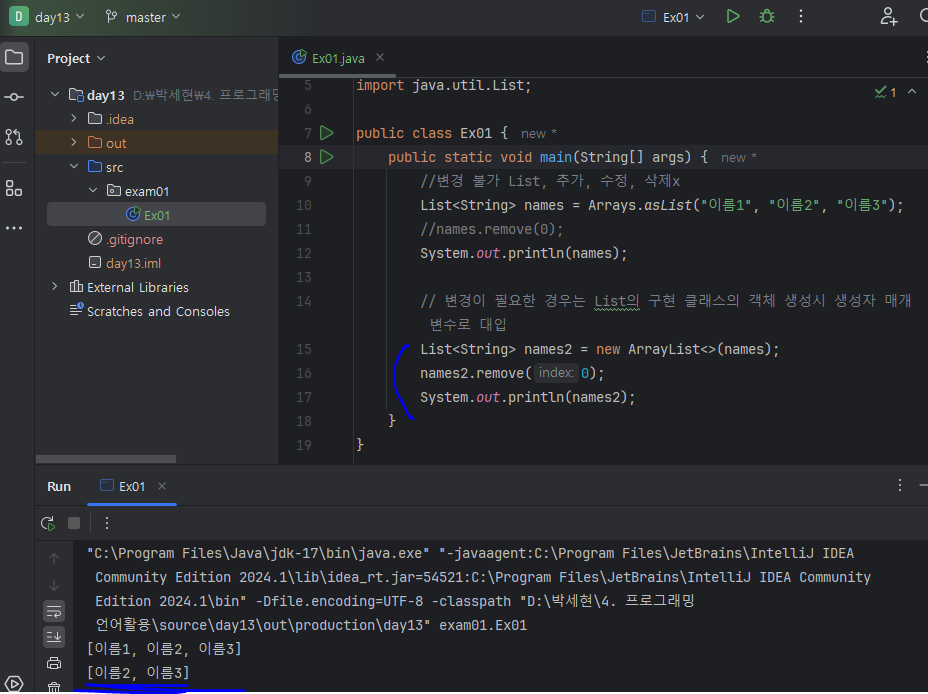The height and width of the screenshot is (694, 928).
Task: Open the Pull Requests tool window
Action: [x=14, y=137]
